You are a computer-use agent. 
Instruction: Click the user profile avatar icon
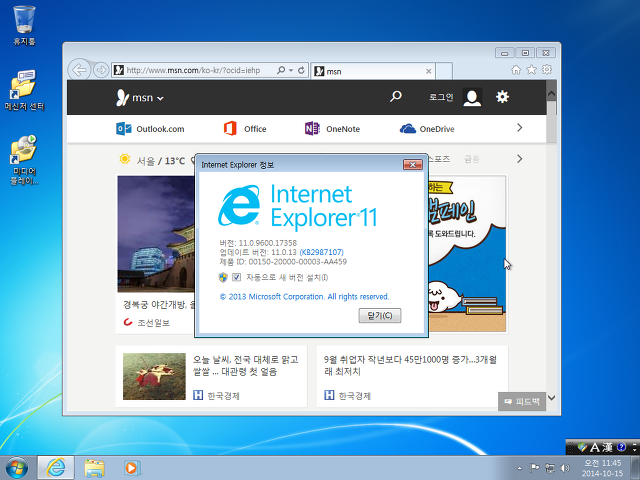point(472,97)
